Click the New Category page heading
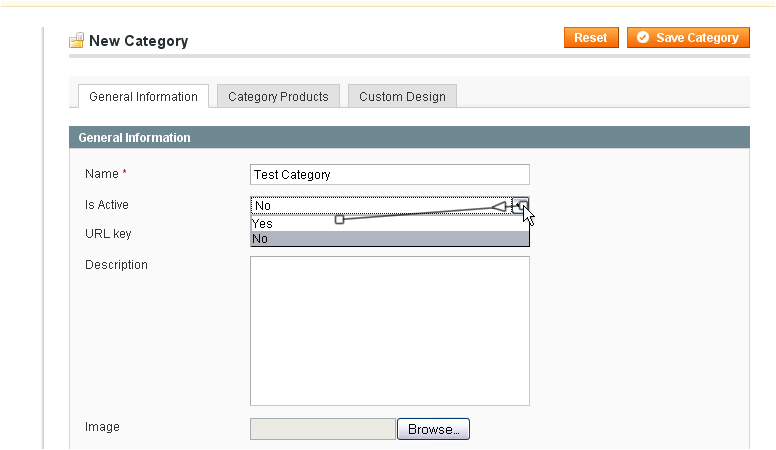This screenshot has width=776, height=450. [139, 41]
